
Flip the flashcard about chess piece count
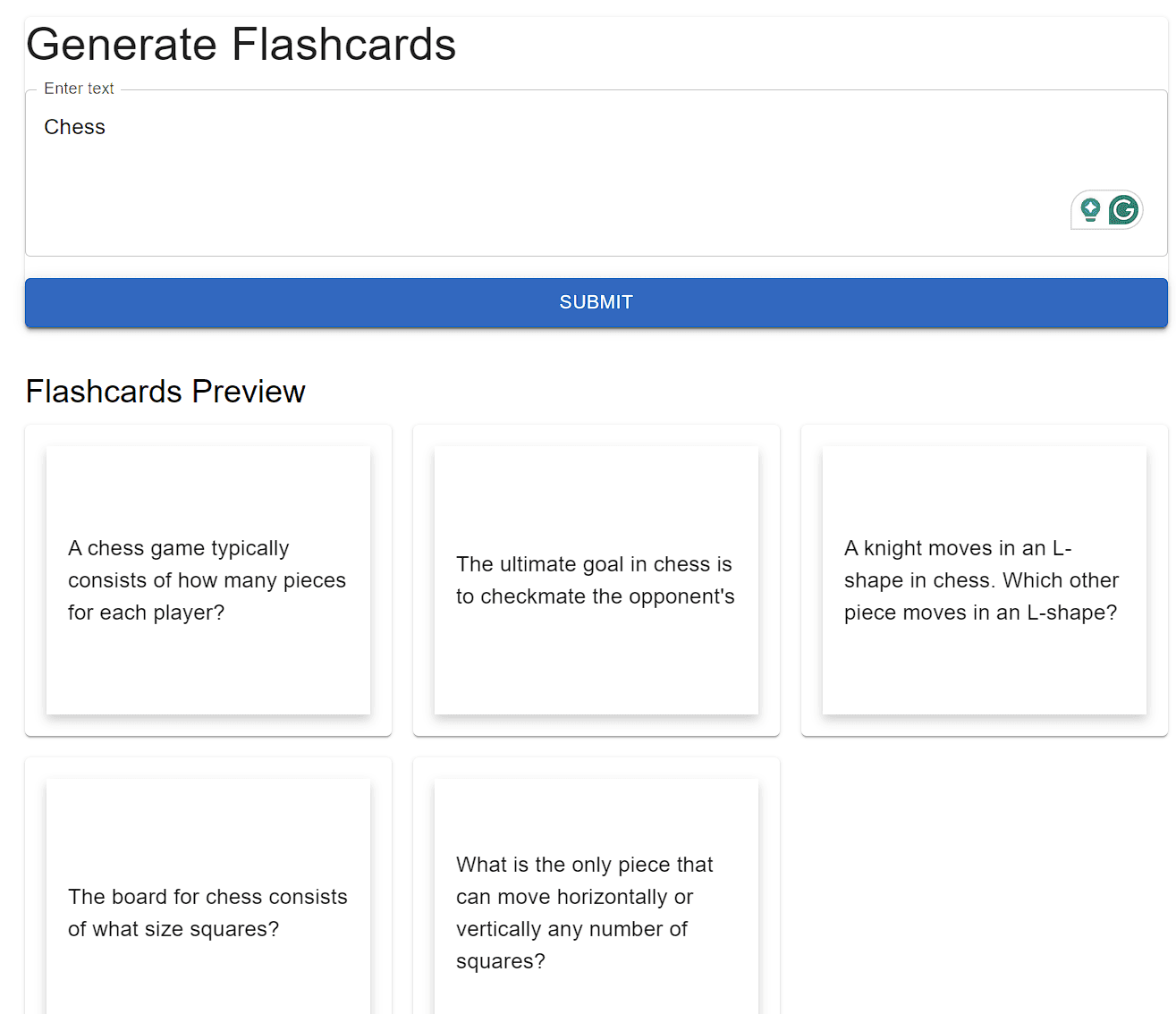pyautogui.click(x=207, y=580)
